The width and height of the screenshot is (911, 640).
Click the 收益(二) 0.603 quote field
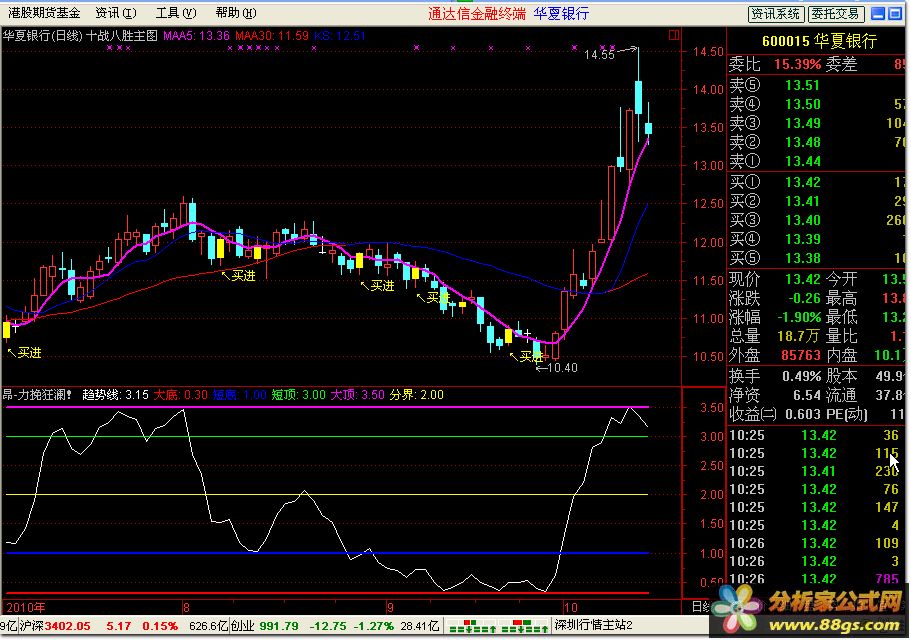coord(775,415)
